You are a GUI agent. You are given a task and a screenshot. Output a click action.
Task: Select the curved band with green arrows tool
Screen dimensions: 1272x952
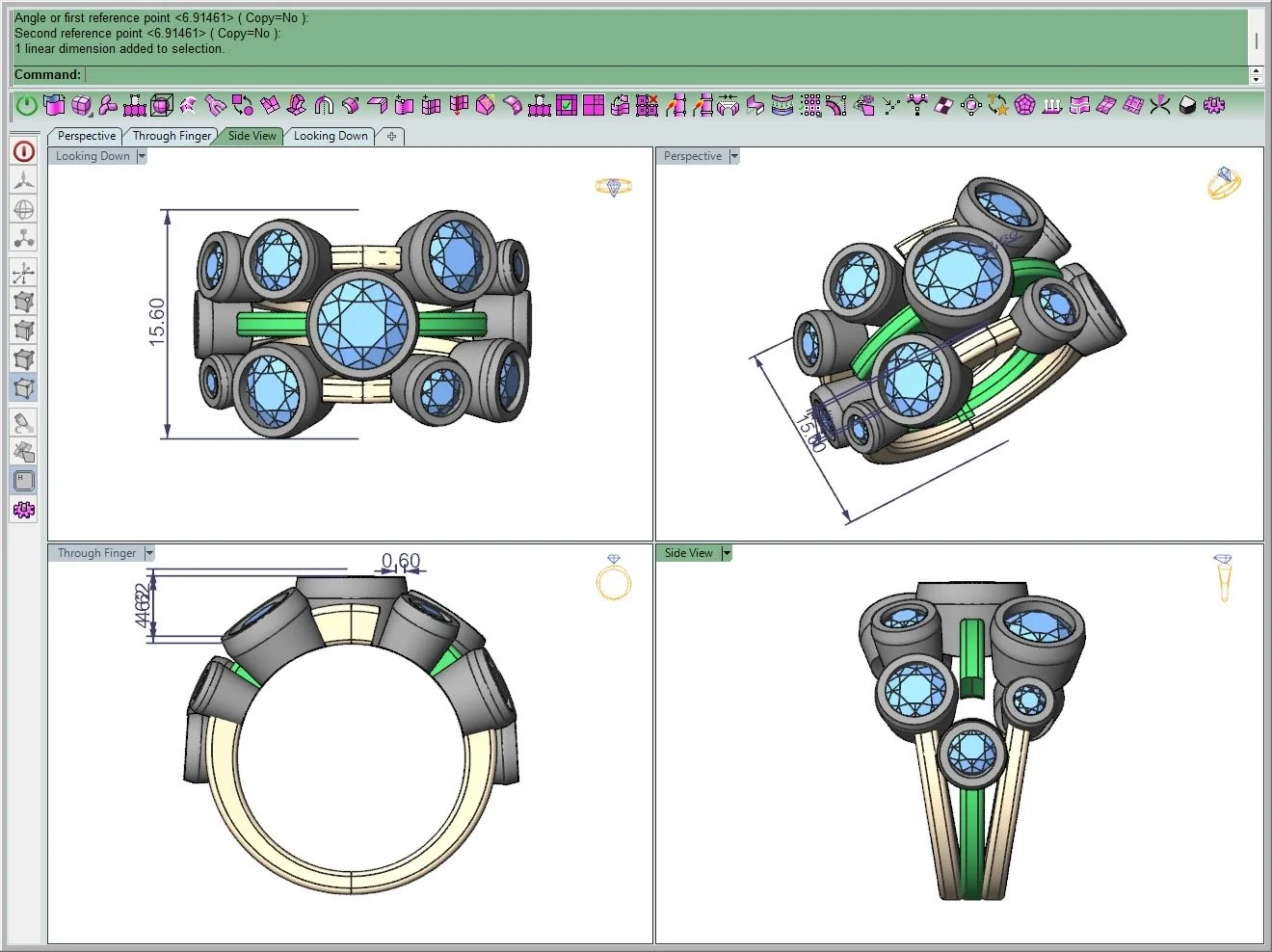(x=782, y=105)
